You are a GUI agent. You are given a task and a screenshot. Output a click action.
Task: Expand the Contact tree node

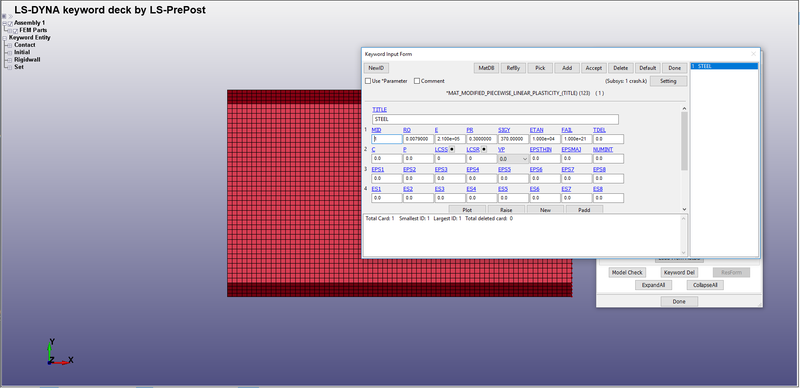pyautogui.click(x=9, y=45)
